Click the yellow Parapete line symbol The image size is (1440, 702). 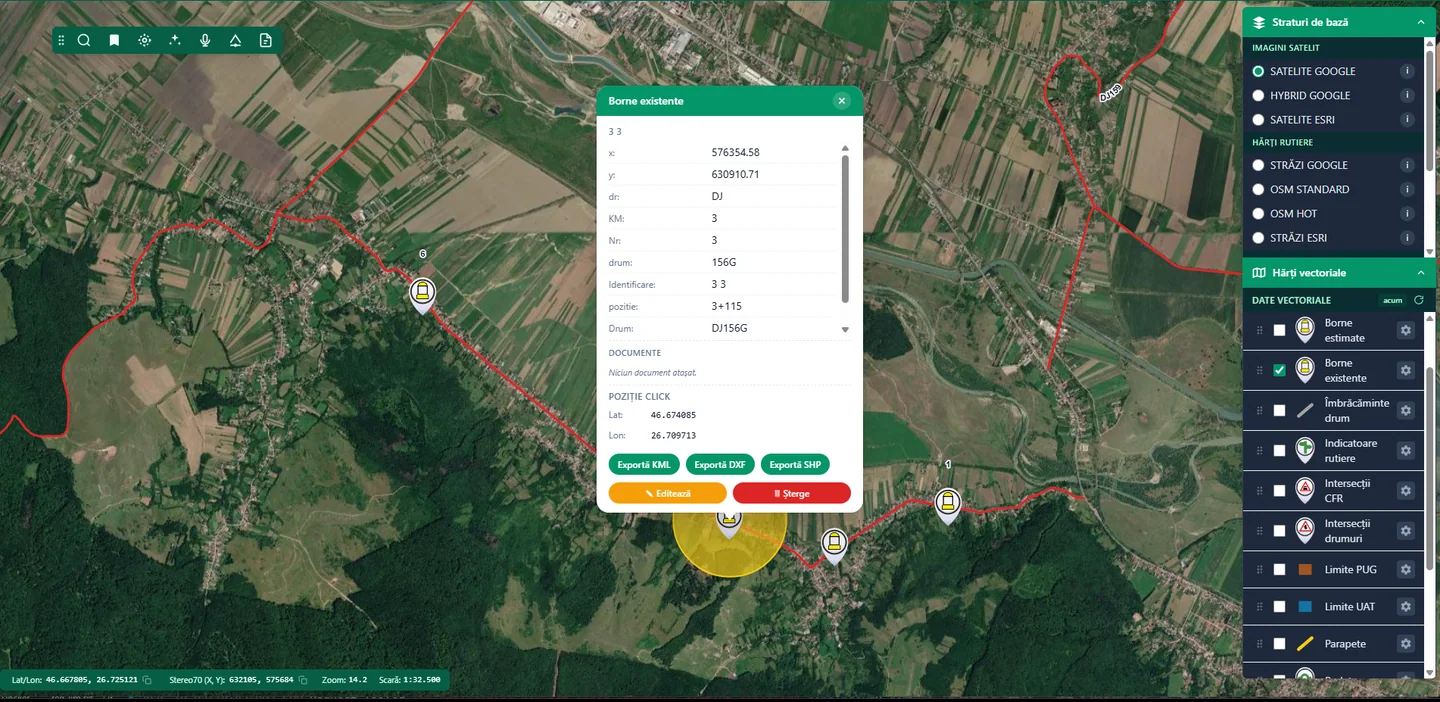[x=1305, y=644]
